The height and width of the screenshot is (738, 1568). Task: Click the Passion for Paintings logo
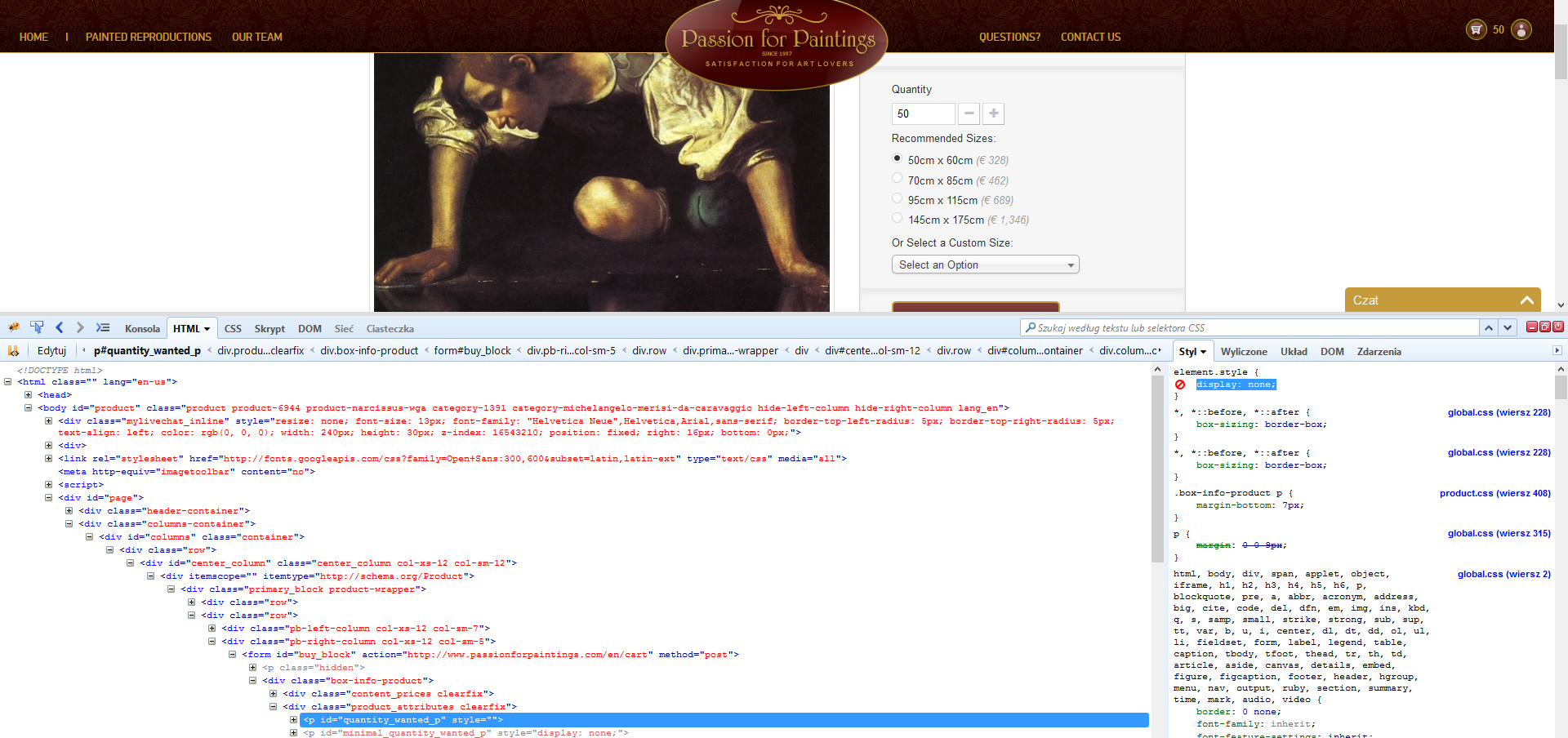[777, 42]
